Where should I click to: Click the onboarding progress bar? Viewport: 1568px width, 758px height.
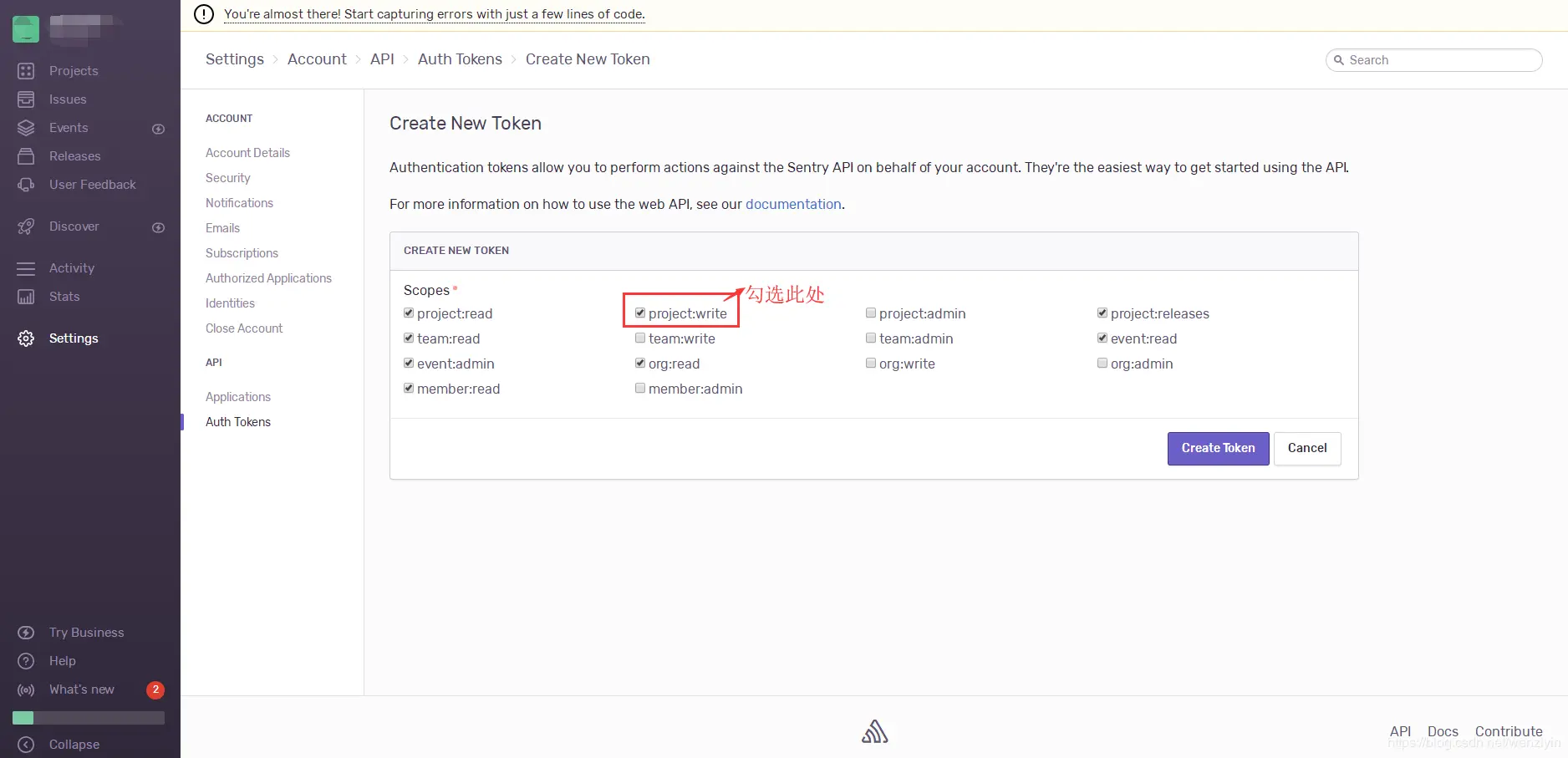pyautogui.click(x=89, y=718)
